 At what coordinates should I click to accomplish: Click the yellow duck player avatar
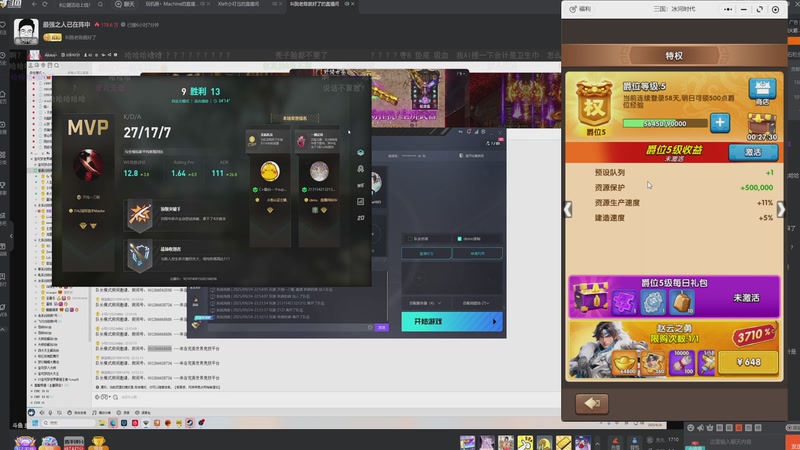(x=269, y=171)
